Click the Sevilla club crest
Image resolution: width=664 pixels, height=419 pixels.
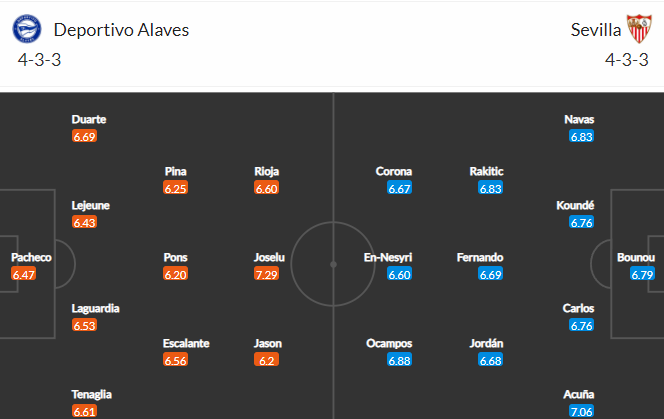click(639, 29)
